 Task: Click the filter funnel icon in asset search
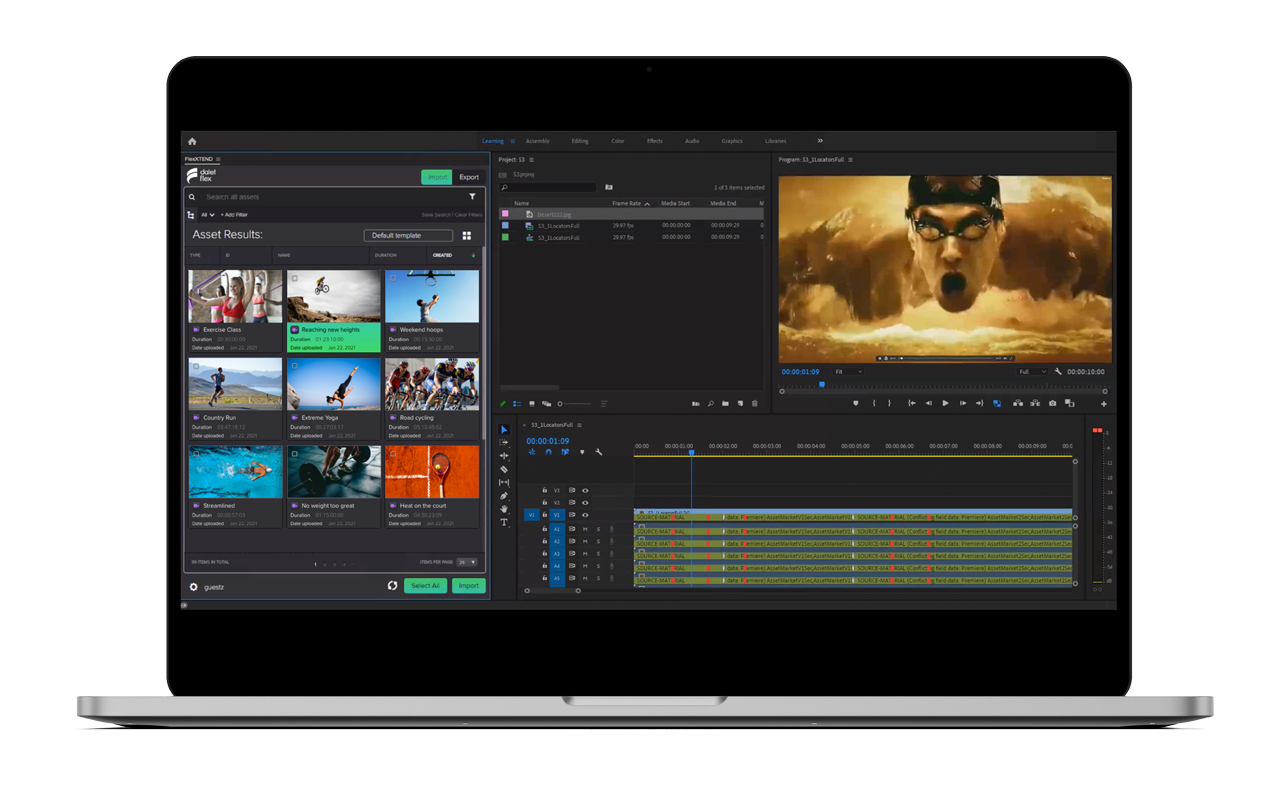click(x=472, y=197)
